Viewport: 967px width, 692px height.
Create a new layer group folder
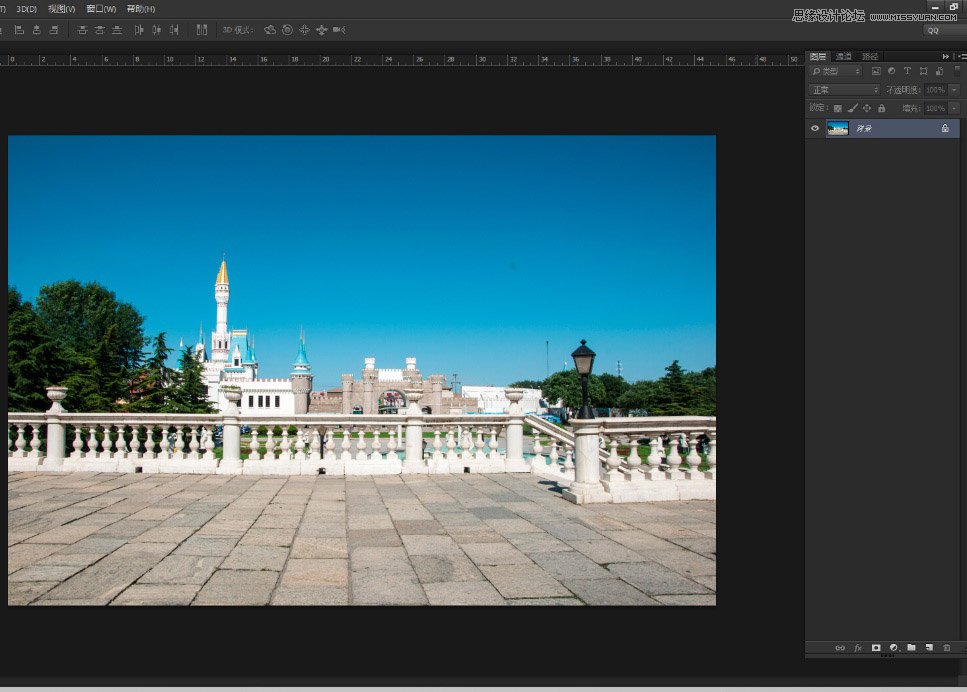coord(911,648)
